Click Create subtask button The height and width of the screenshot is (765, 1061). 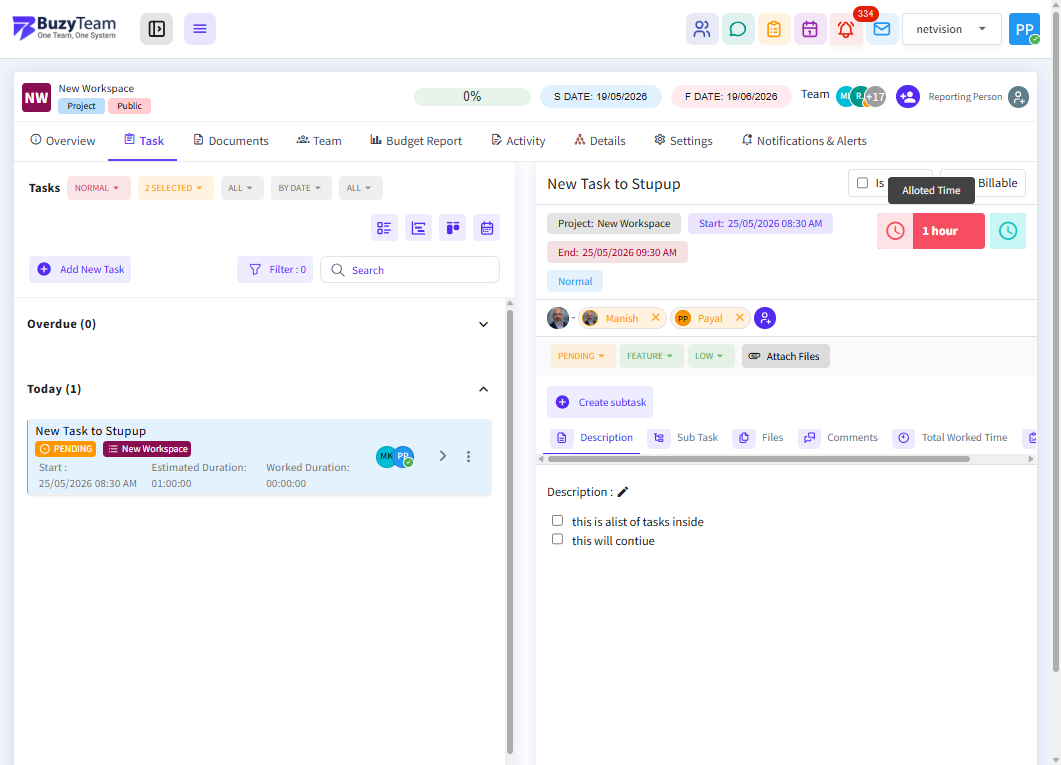600,402
